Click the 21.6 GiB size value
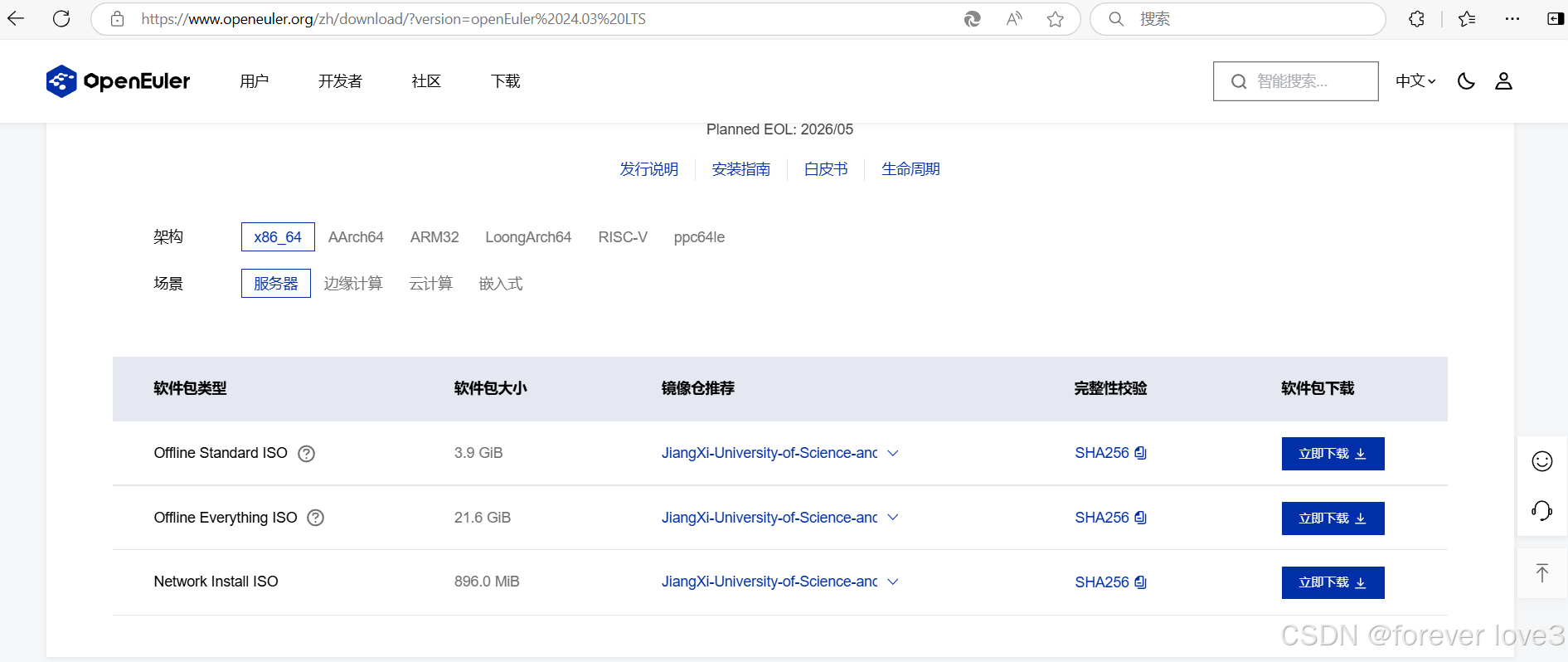This screenshot has width=1568, height=662. [x=483, y=518]
